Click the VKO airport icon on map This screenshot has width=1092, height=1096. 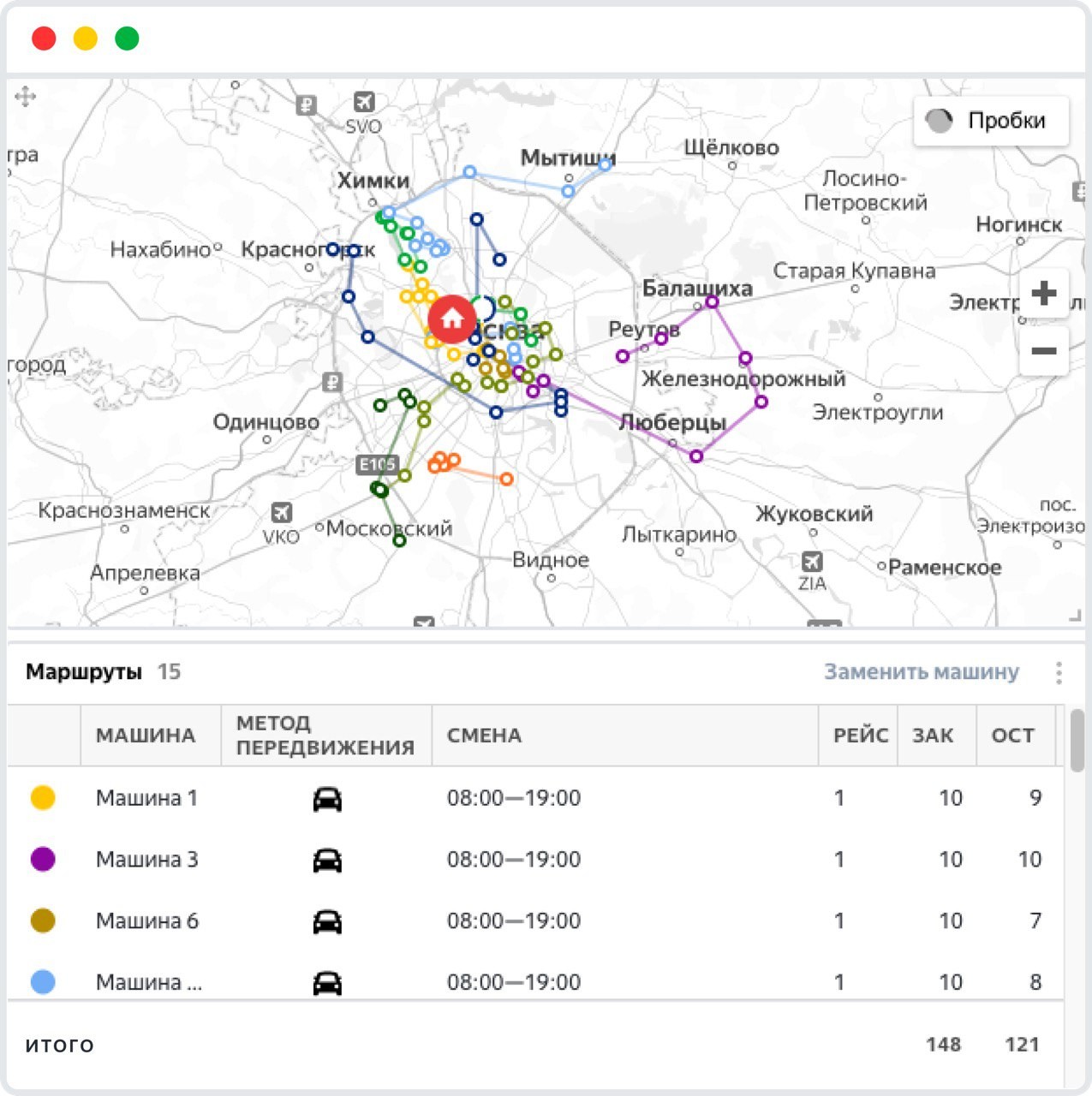(x=281, y=513)
